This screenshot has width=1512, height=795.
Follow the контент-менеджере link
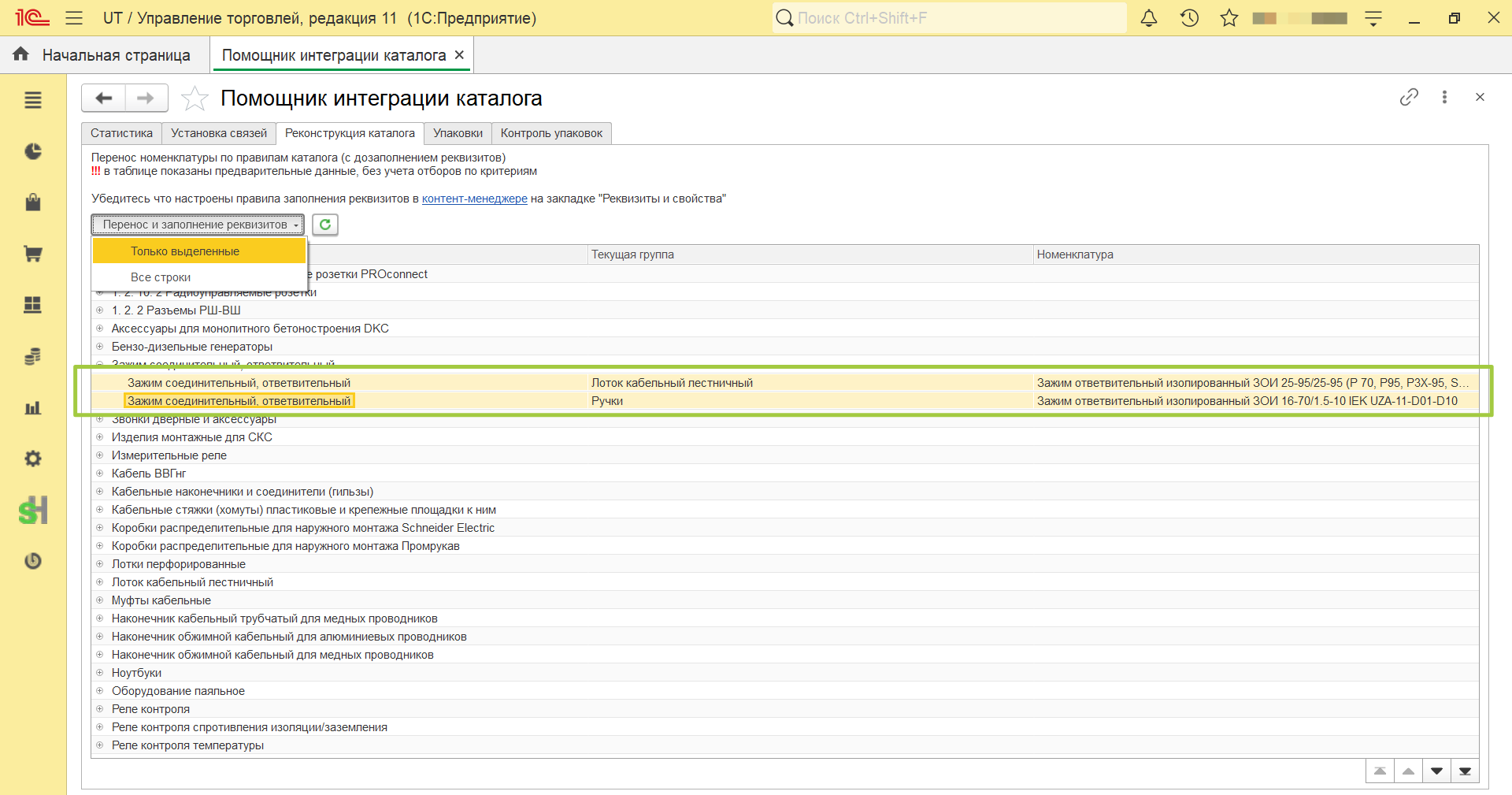pyautogui.click(x=475, y=199)
